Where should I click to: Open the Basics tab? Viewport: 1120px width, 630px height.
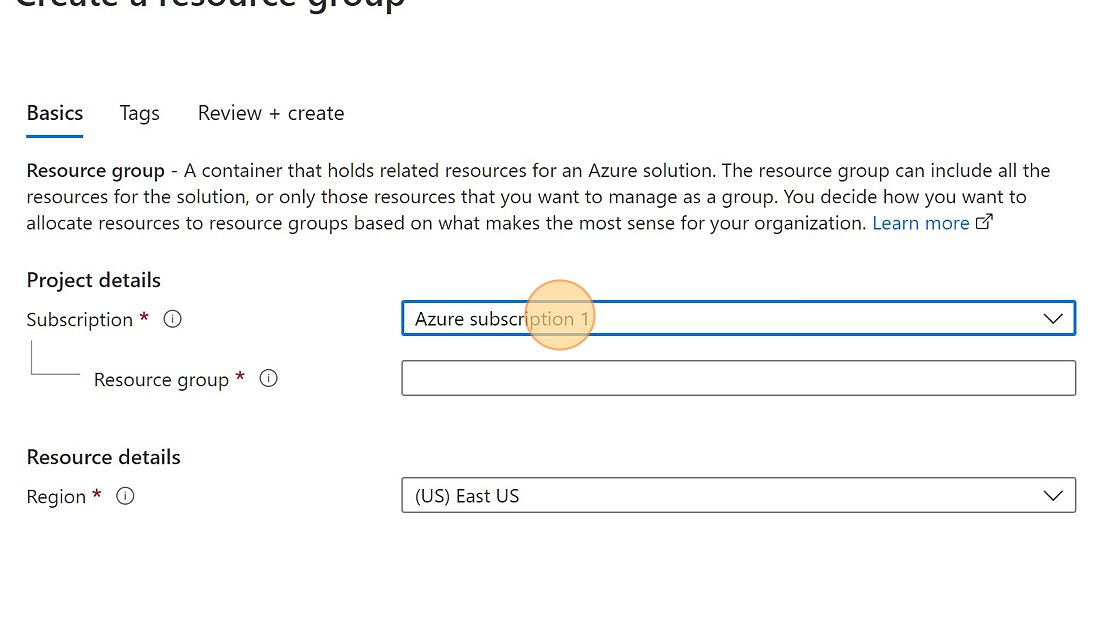tap(55, 114)
